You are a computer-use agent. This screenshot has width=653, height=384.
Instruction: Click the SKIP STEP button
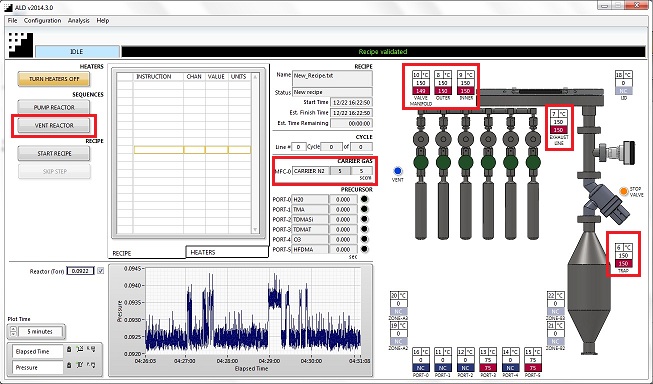coord(54,171)
